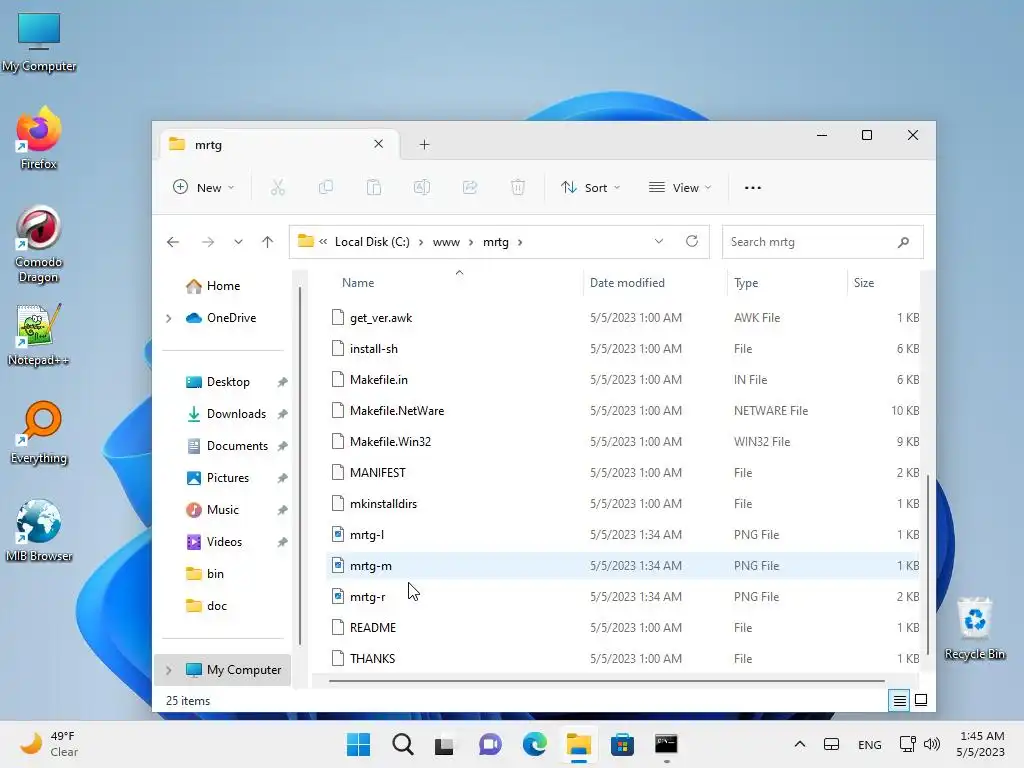
Task: Open Comodo Dragon desktop shortcut
Action: [x=39, y=244]
